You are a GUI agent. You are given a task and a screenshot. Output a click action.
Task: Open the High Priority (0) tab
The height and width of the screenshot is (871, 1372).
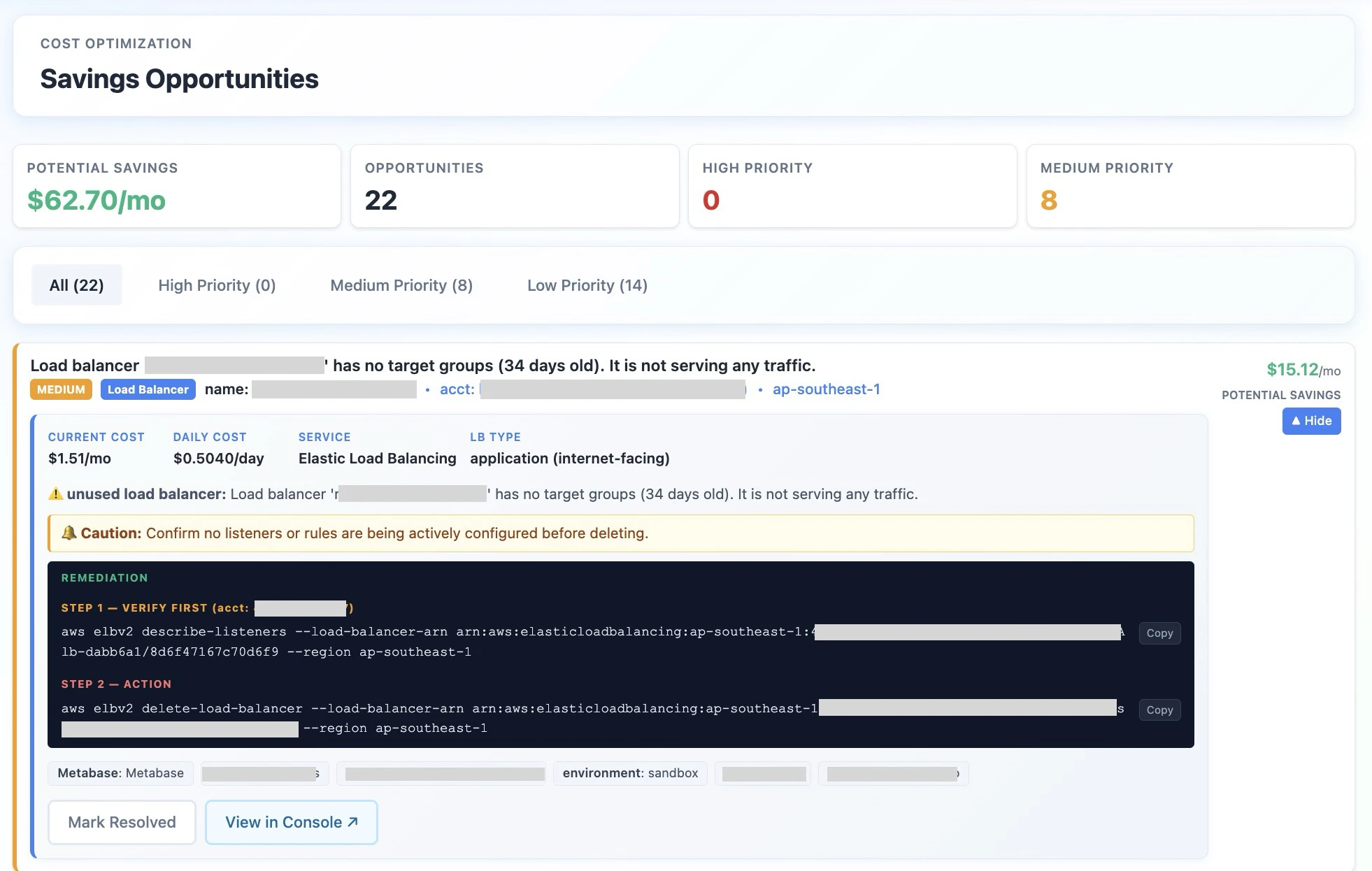pos(217,285)
